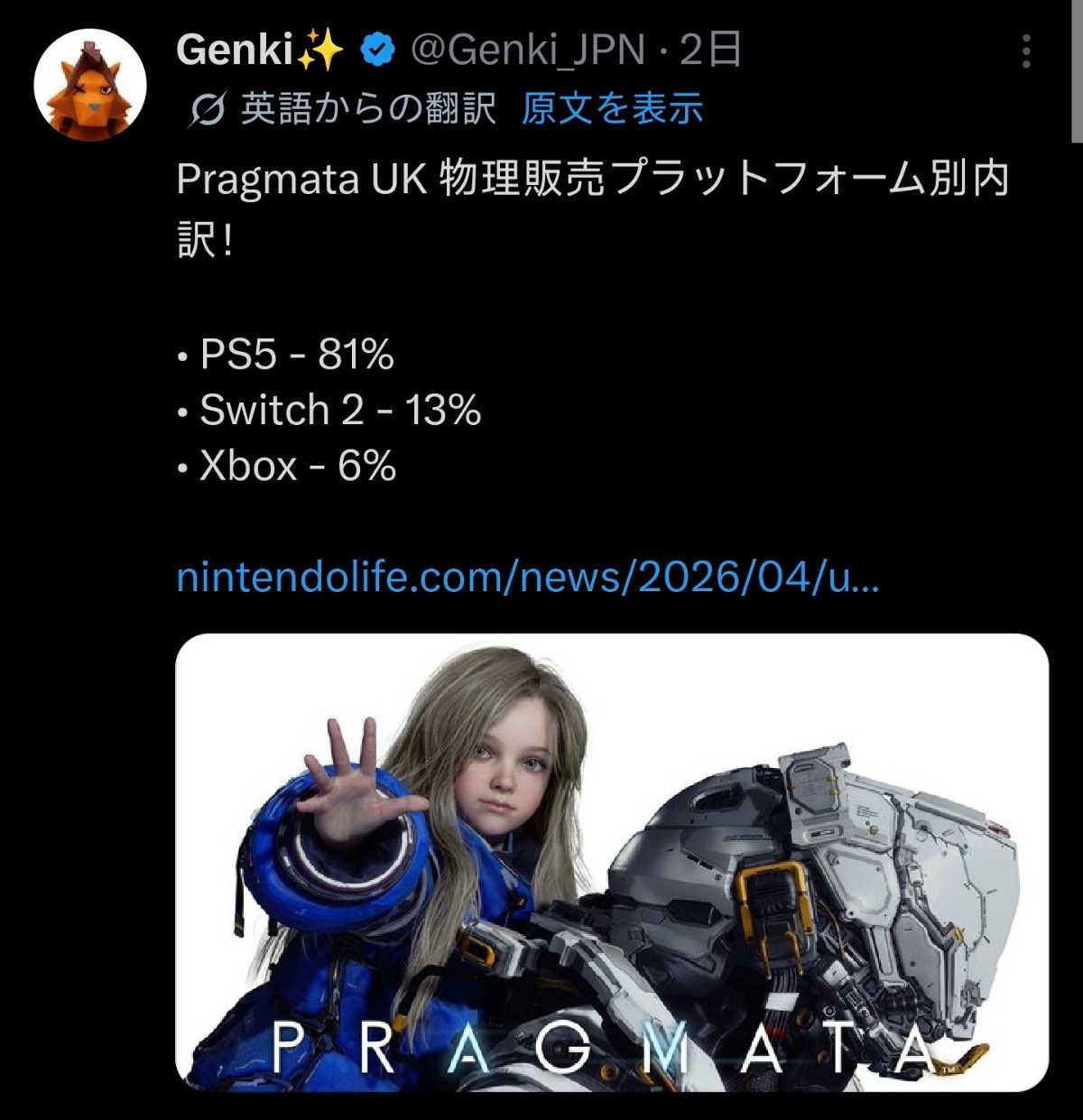Viewport: 1083px width, 1120px height.
Task: Click the 2日 post timestamp
Action: click(x=710, y=51)
